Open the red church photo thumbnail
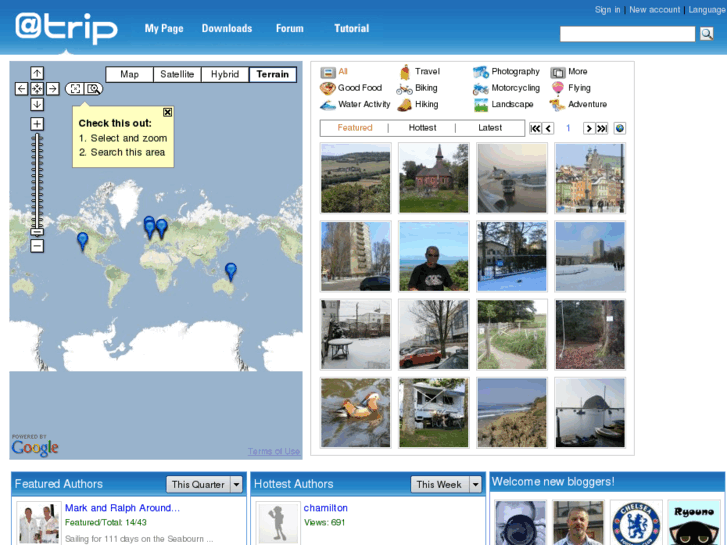 point(434,178)
